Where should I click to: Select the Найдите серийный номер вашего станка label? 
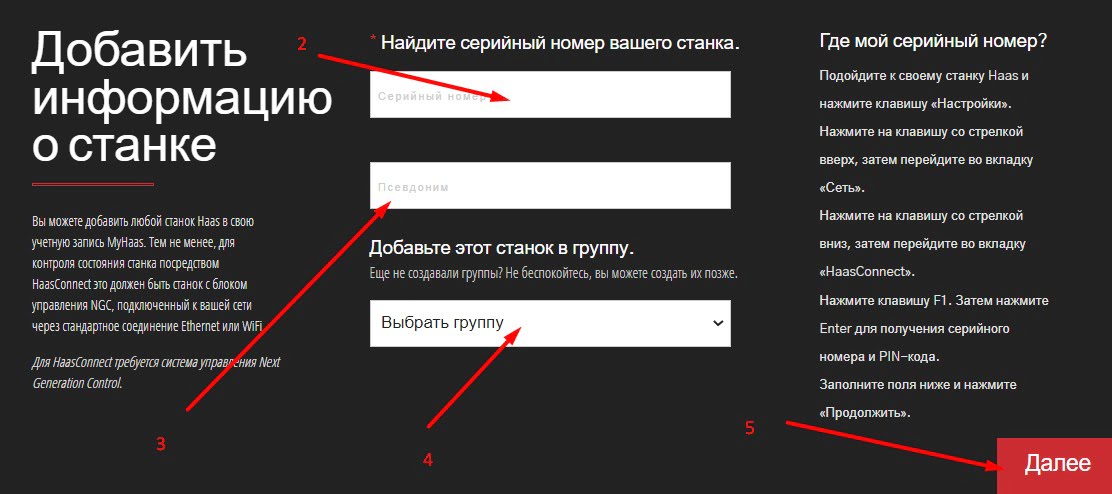coord(560,43)
